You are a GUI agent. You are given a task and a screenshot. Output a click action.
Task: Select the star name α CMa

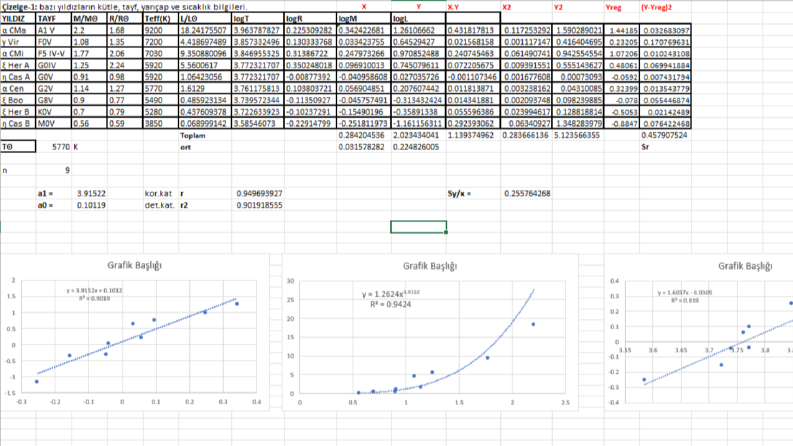pyautogui.click(x=18, y=30)
